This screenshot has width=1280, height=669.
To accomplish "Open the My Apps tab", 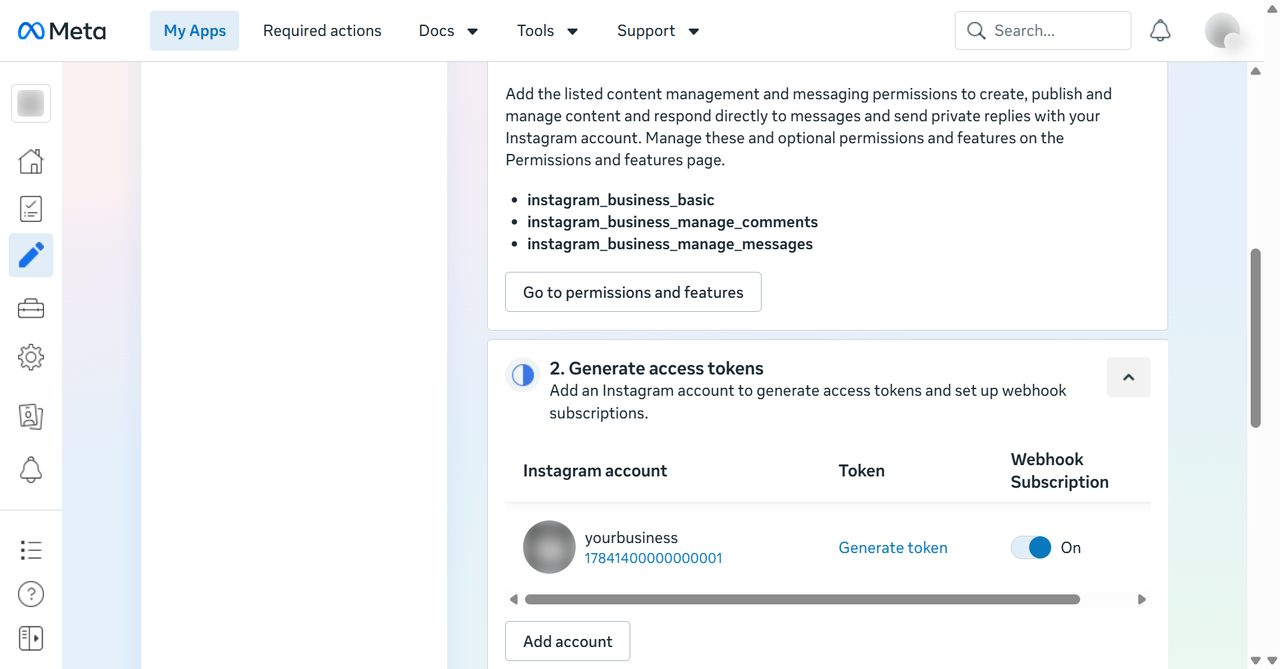I will [195, 31].
